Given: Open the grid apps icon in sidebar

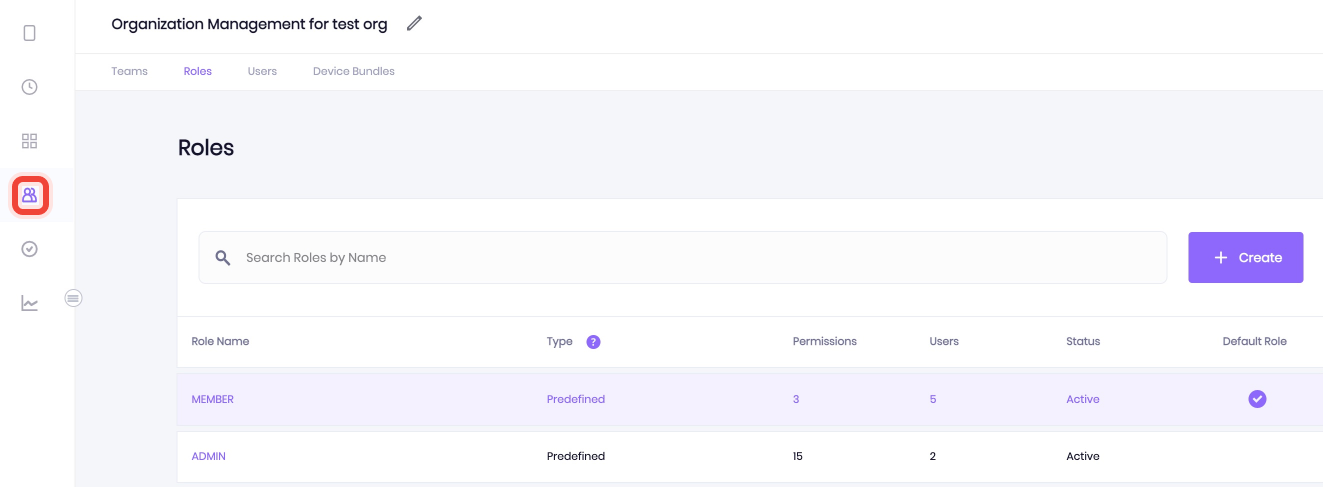Looking at the screenshot, I should coord(29,141).
